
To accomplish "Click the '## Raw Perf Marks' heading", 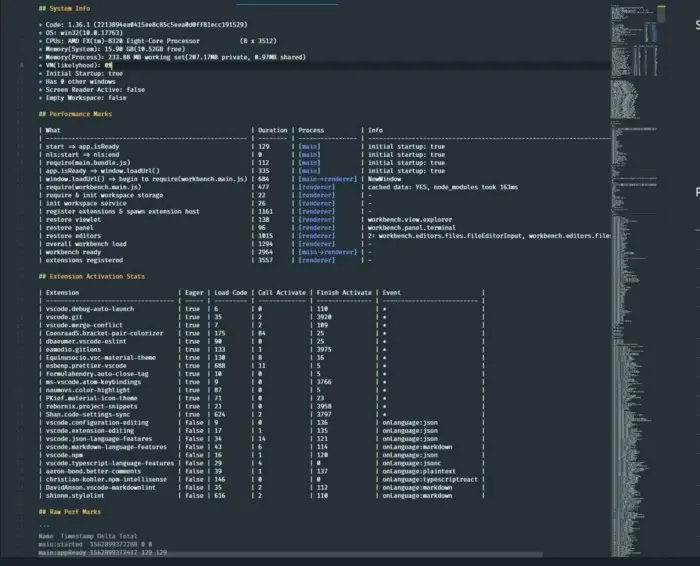I will 70,512.
